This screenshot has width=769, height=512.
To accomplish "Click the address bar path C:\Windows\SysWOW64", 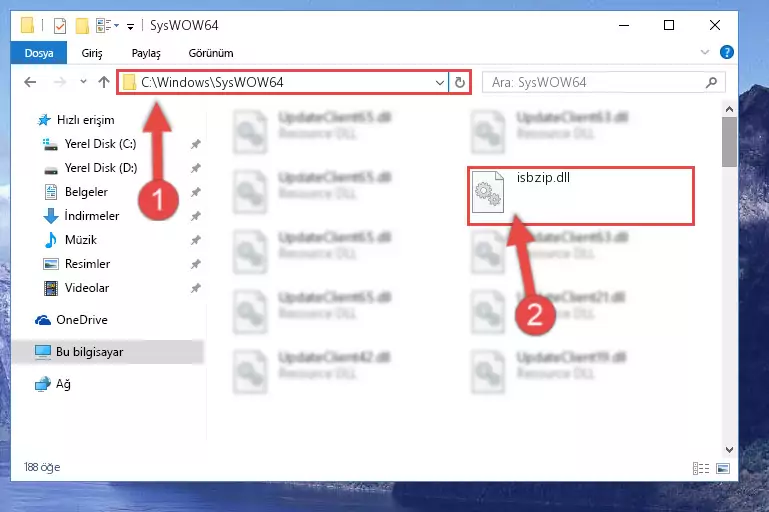I will [x=212, y=82].
